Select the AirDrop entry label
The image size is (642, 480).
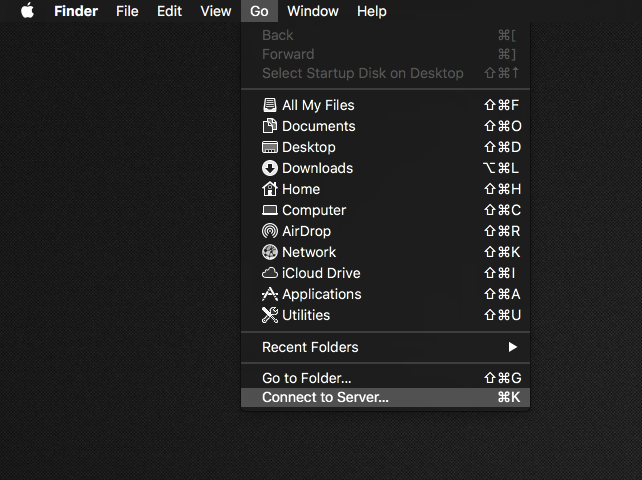click(306, 231)
